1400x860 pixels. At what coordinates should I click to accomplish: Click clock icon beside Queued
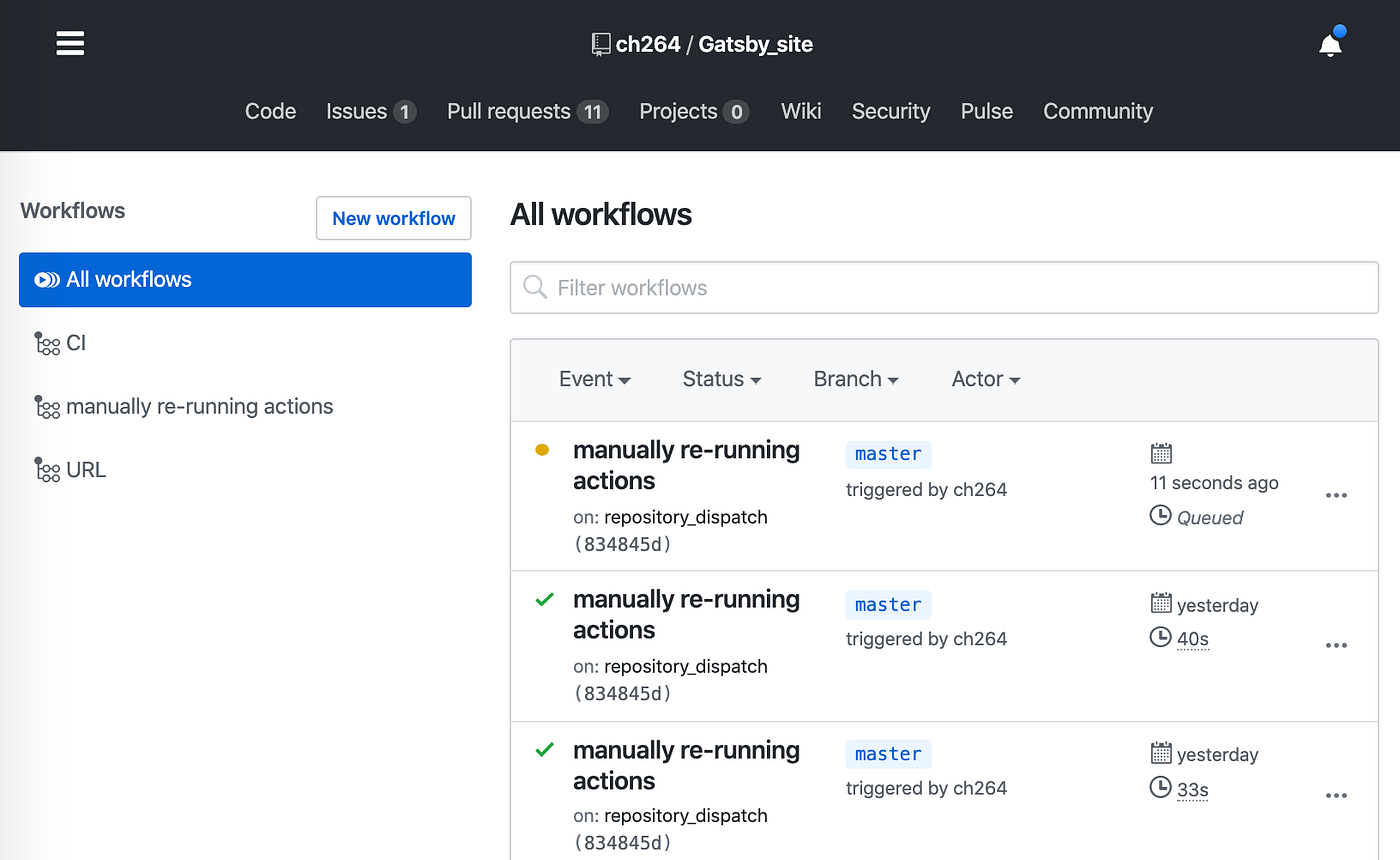[1160, 516]
